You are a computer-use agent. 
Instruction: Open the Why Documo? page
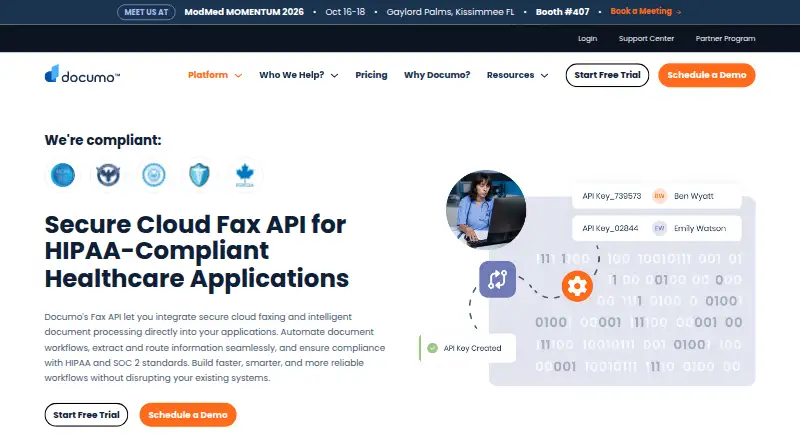click(437, 75)
